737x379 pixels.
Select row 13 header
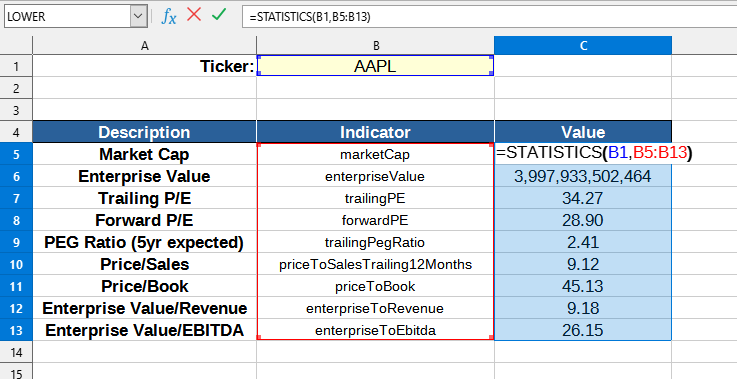(16, 330)
